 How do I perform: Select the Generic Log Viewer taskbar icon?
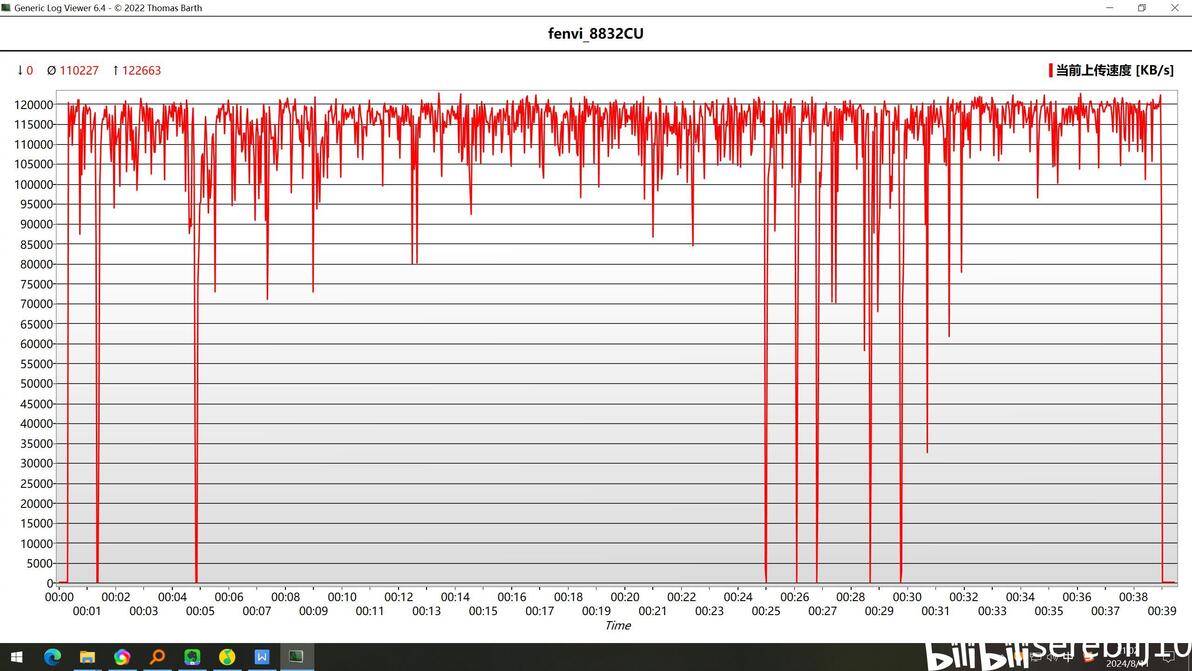pyautogui.click(x=296, y=657)
